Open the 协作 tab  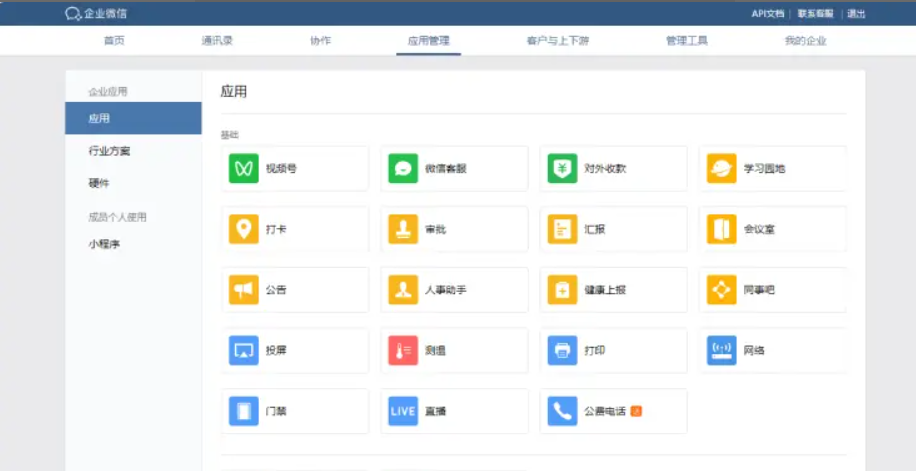(x=321, y=41)
